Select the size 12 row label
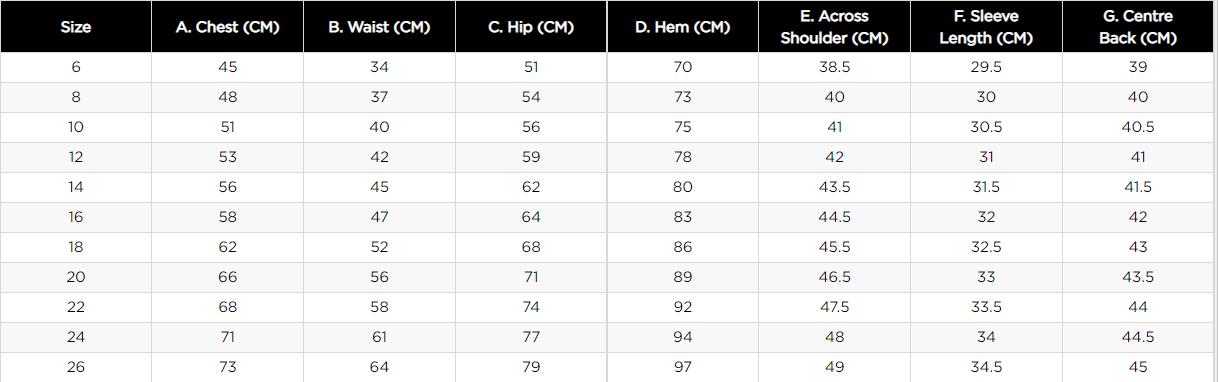The image size is (1218, 382). pos(76,157)
